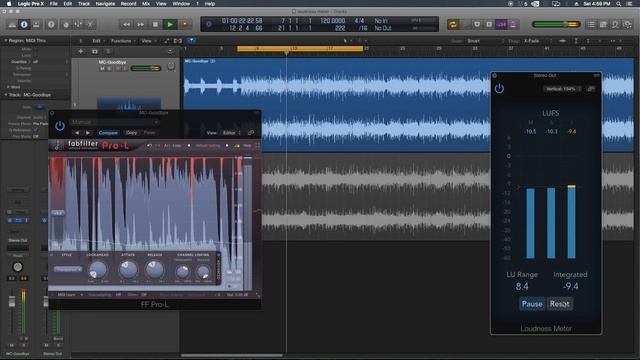Click the Fast Forward transport button

[x=140, y=24]
